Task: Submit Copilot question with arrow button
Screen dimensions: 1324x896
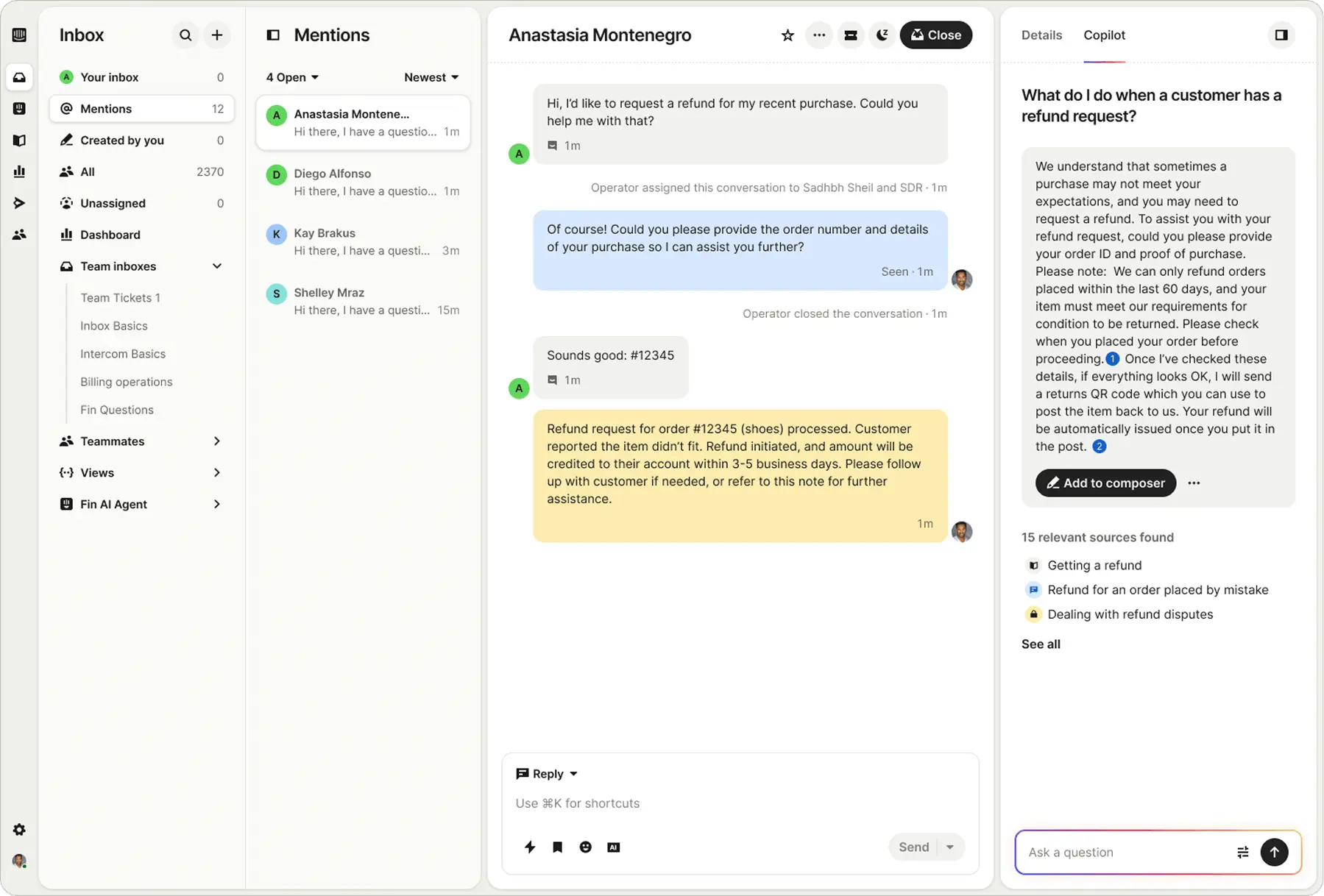Action: (1274, 852)
